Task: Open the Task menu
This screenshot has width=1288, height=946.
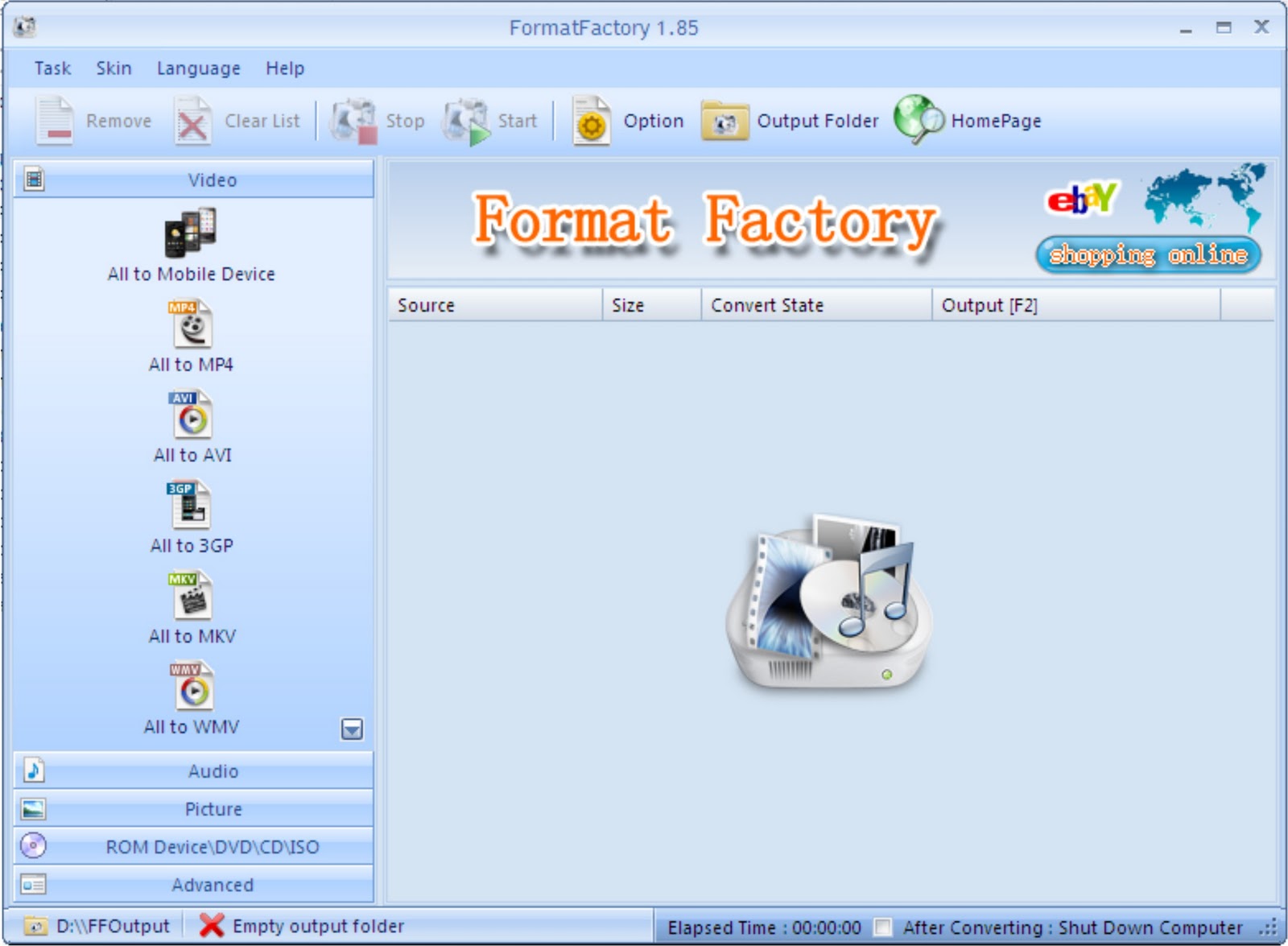Action: point(52,68)
